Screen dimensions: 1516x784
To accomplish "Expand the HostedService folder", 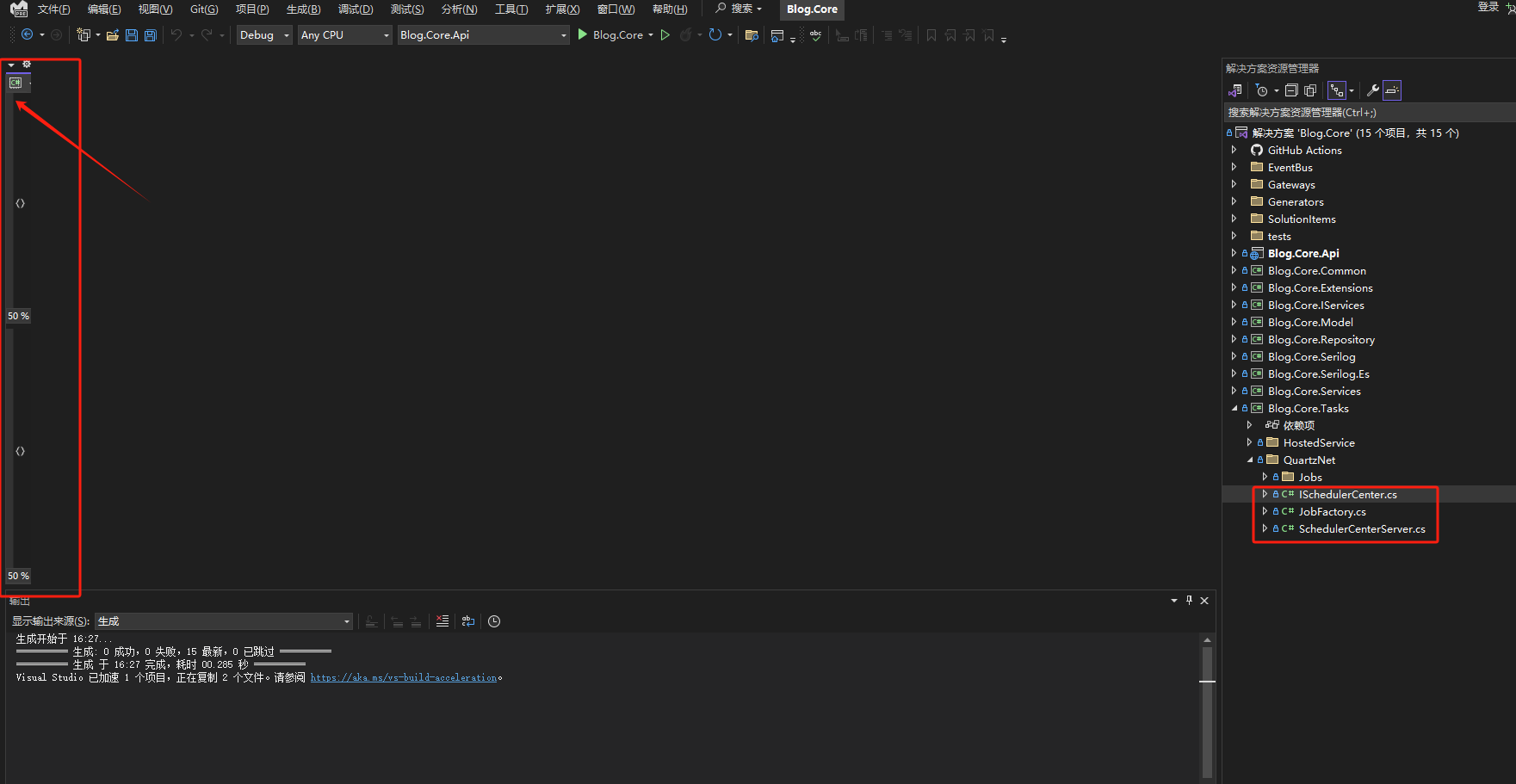I will tap(1250, 442).
